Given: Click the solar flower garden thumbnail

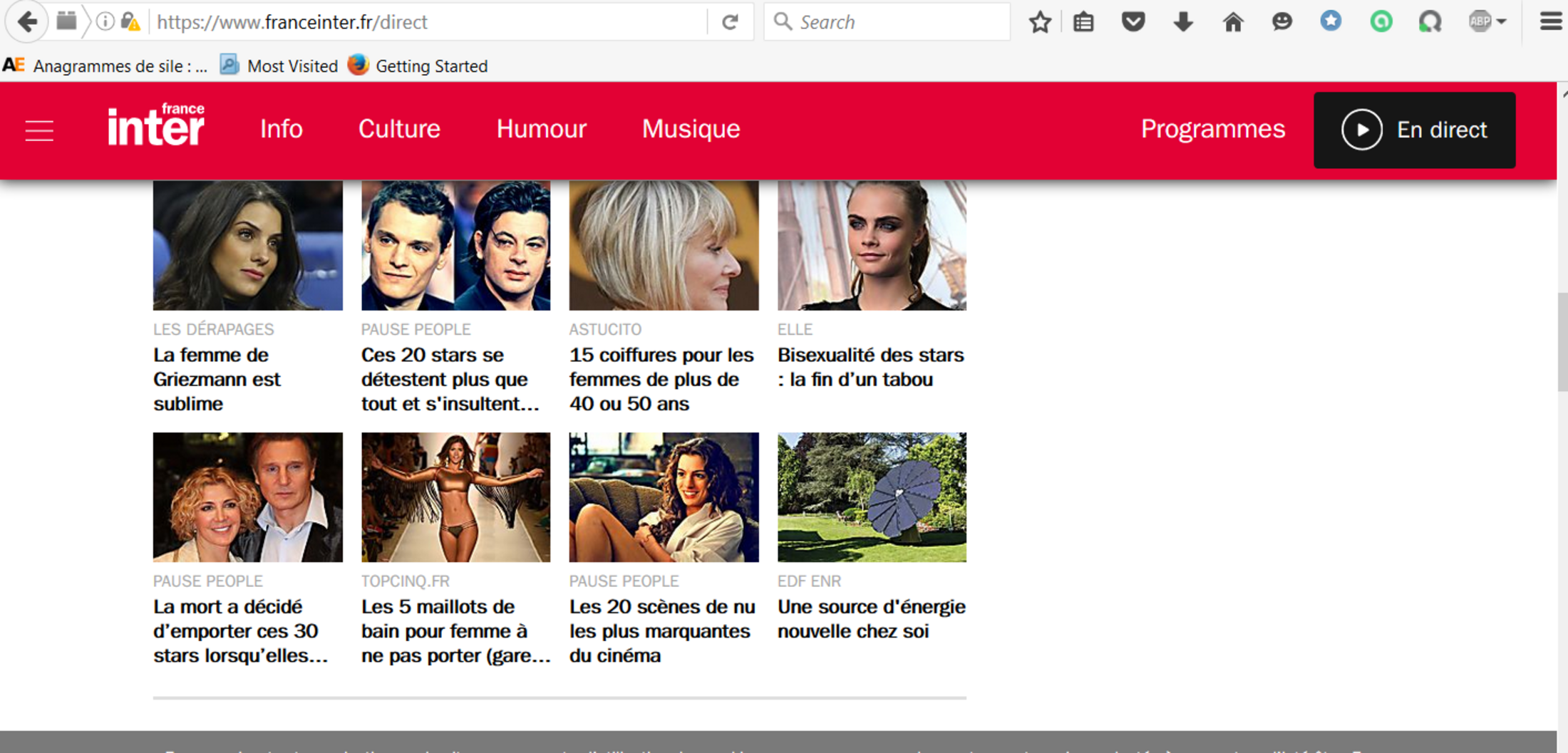Looking at the screenshot, I should coord(872,497).
